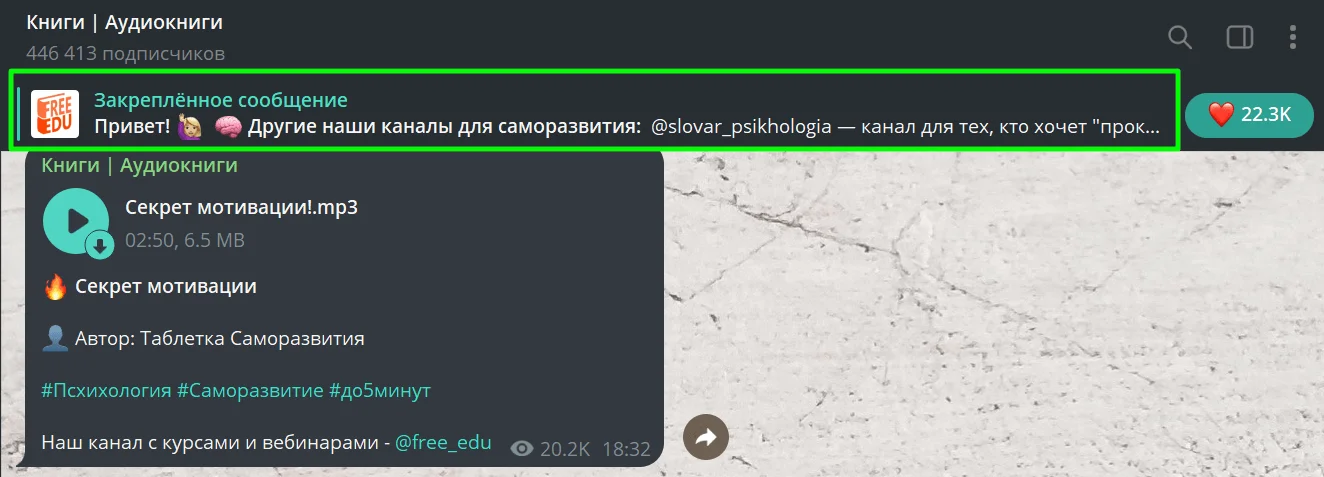Click the Секрет мотивации!.mp3 file name

click(241, 207)
